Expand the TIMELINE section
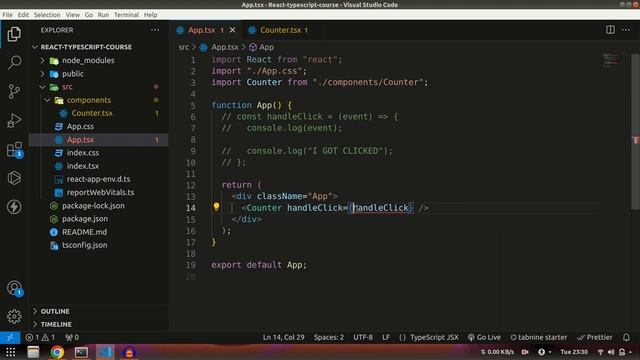 coord(56,324)
